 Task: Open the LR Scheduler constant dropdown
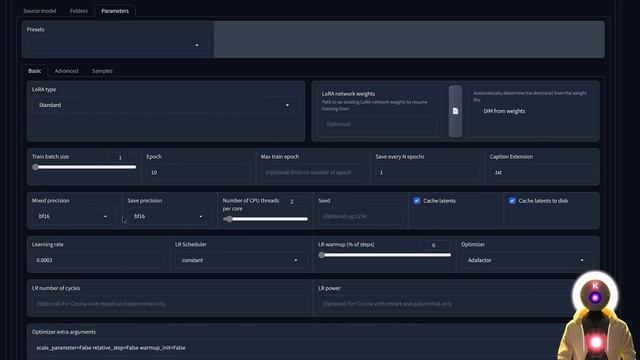pyautogui.click(x=240, y=260)
